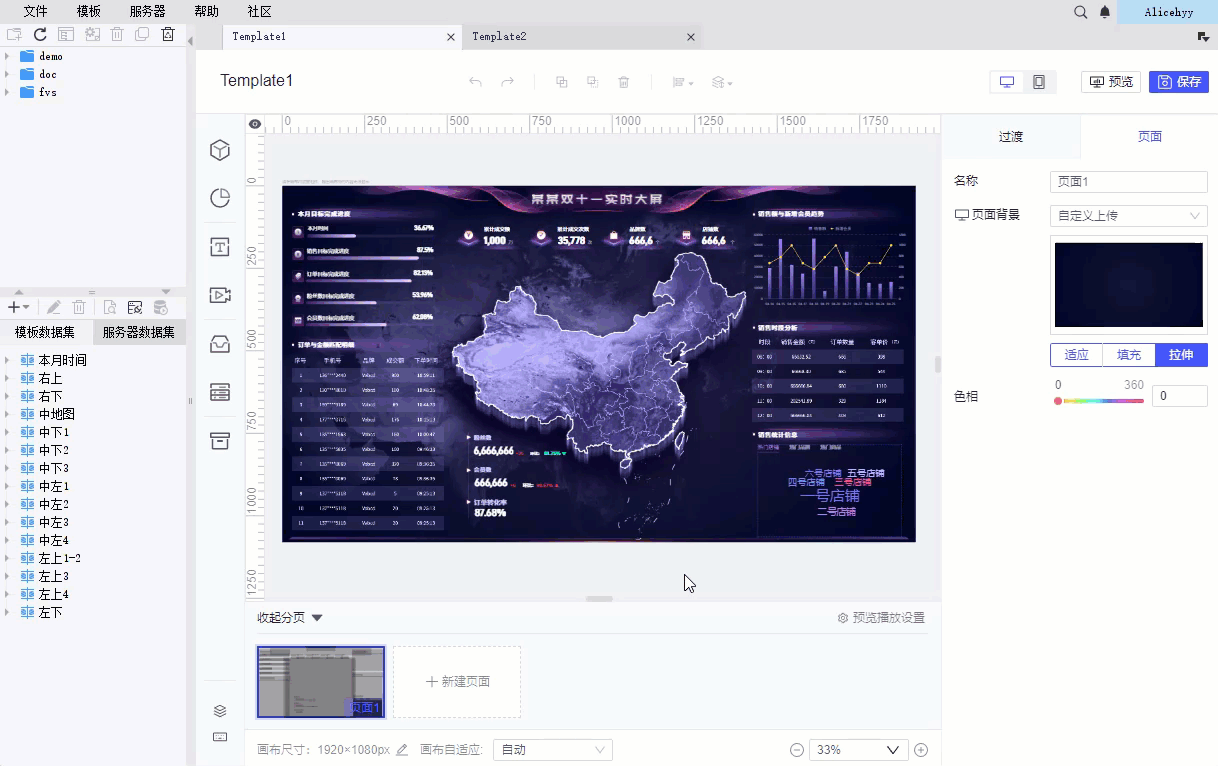This screenshot has height=766, width=1218.
Task: Click the undo icon in the top toolbar
Action: 475,81
